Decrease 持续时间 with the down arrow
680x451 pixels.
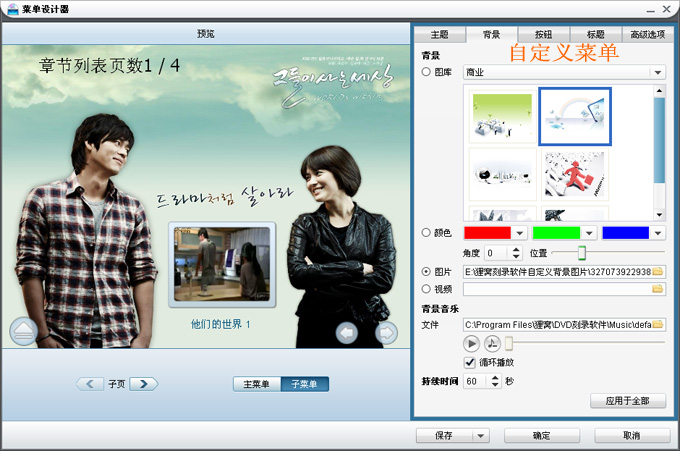[x=495, y=385]
